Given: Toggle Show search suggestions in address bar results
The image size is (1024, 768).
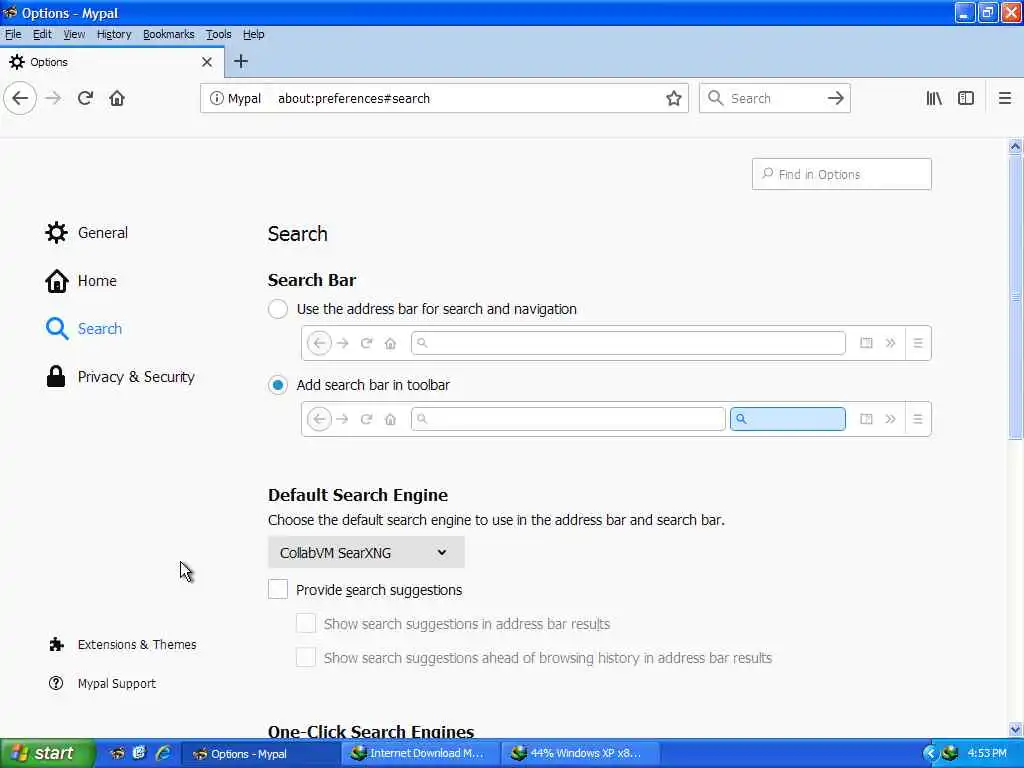Looking at the screenshot, I should [306, 623].
